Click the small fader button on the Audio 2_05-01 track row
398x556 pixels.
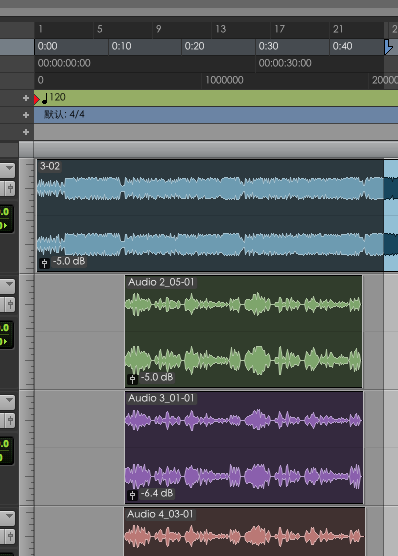click(x=10, y=304)
